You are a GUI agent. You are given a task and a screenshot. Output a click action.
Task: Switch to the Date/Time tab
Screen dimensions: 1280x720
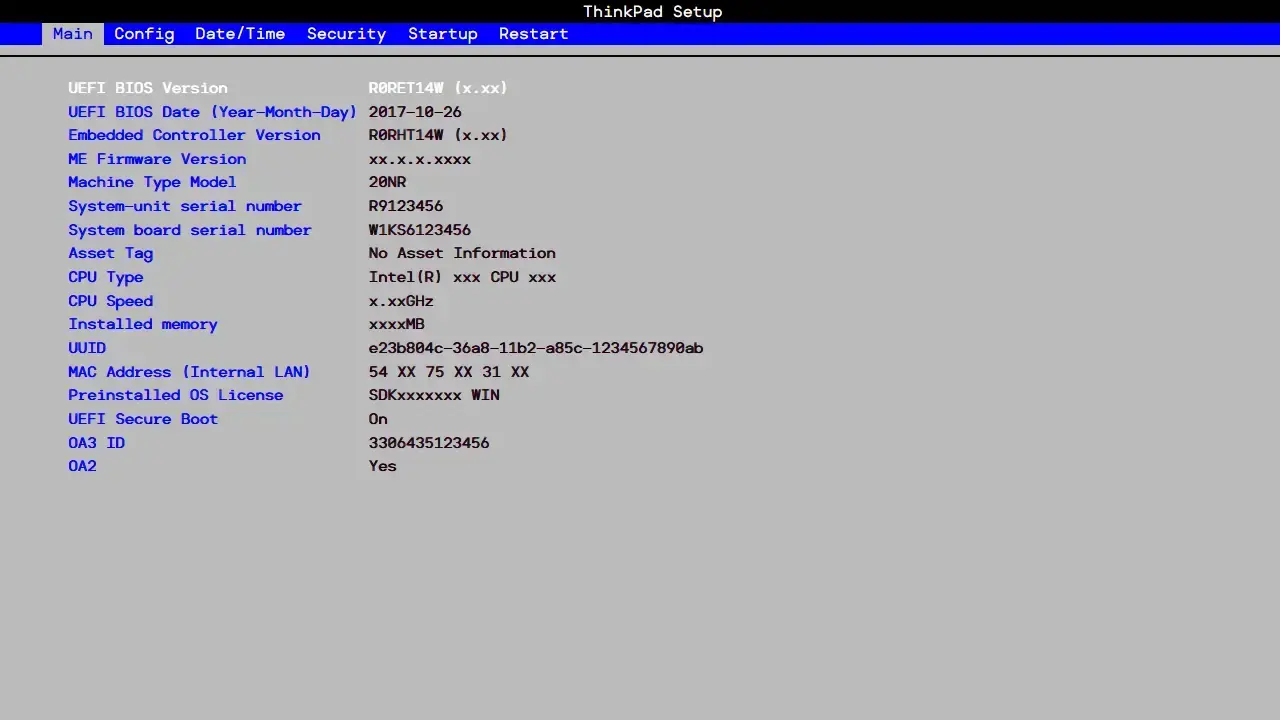240,34
